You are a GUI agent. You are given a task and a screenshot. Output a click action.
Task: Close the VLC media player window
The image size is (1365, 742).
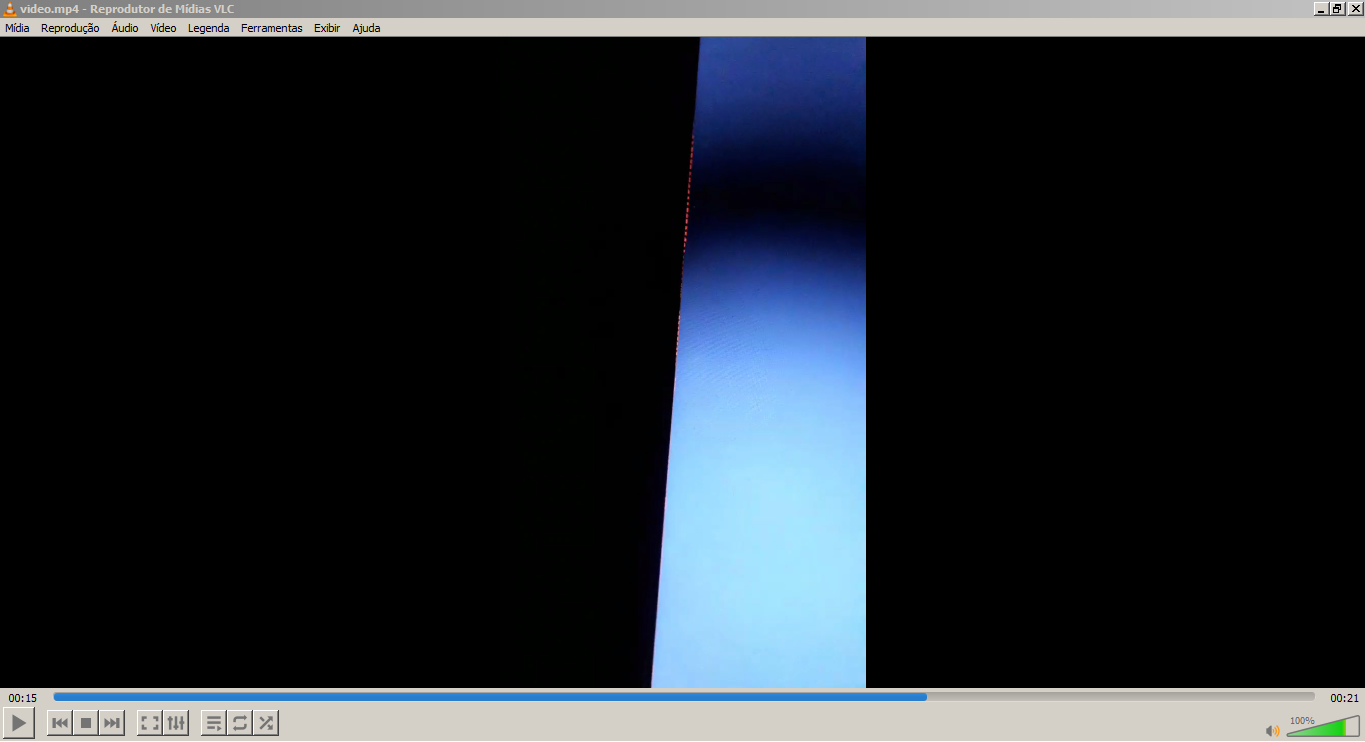click(1355, 9)
